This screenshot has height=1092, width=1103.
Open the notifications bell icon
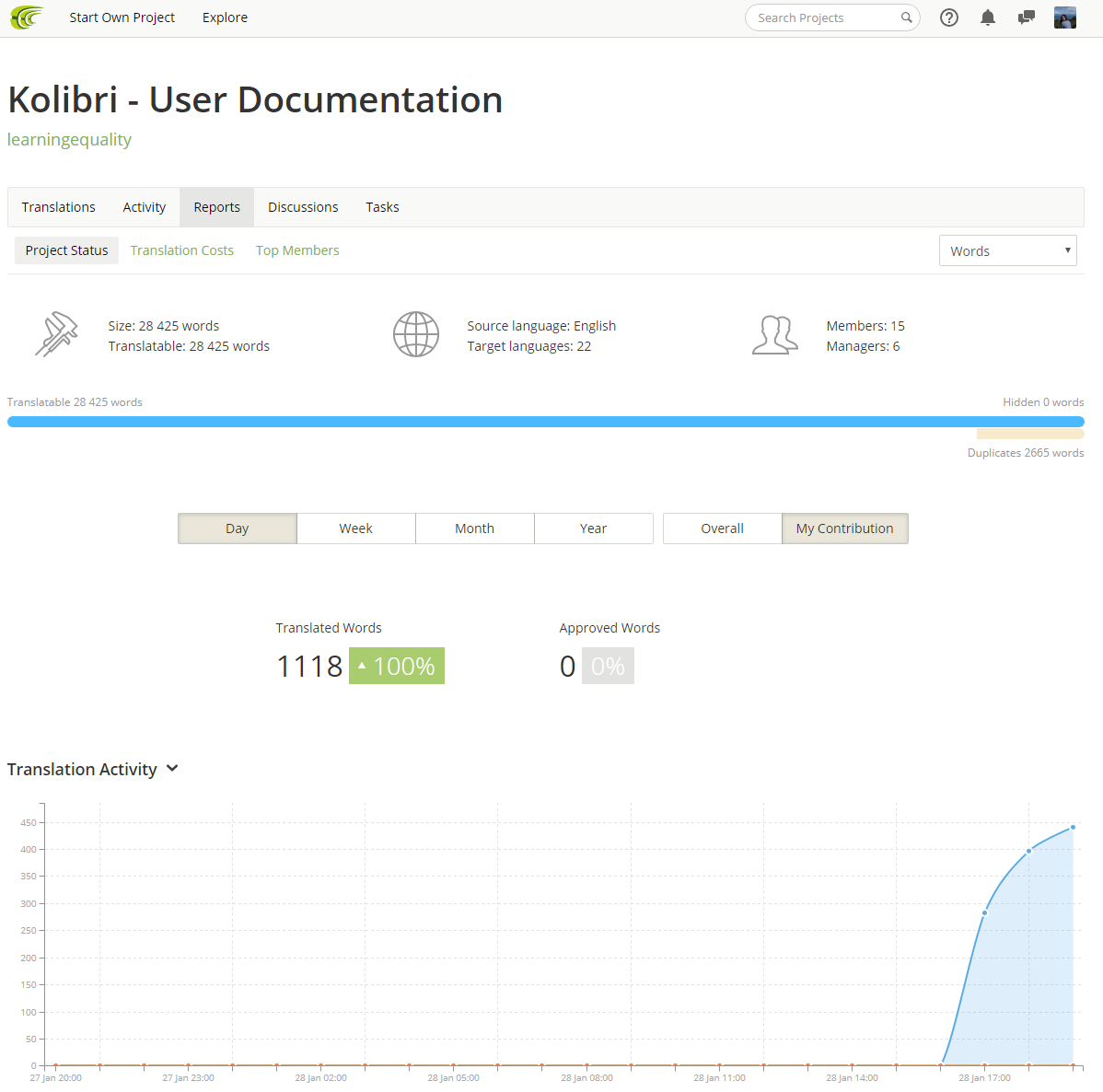(988, 17)
